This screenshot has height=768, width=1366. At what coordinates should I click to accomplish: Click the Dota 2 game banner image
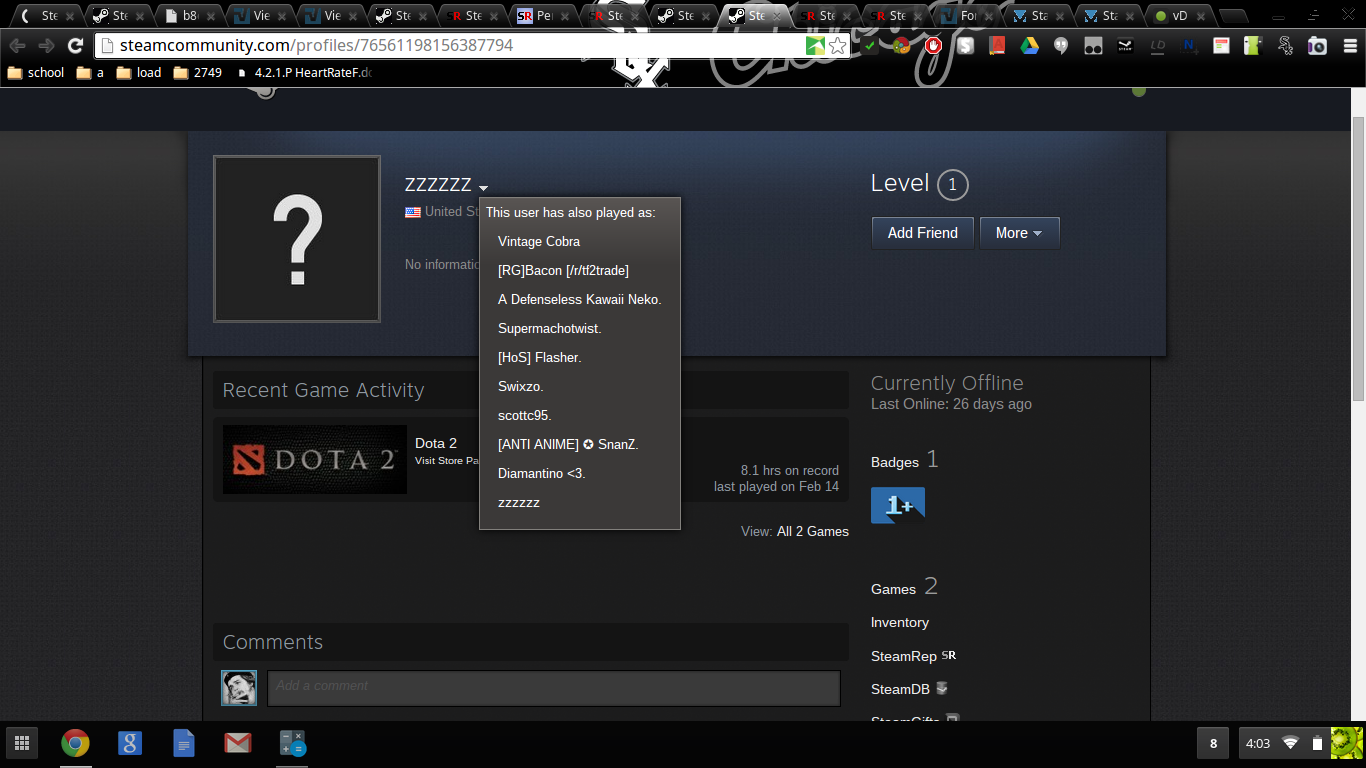315,460
